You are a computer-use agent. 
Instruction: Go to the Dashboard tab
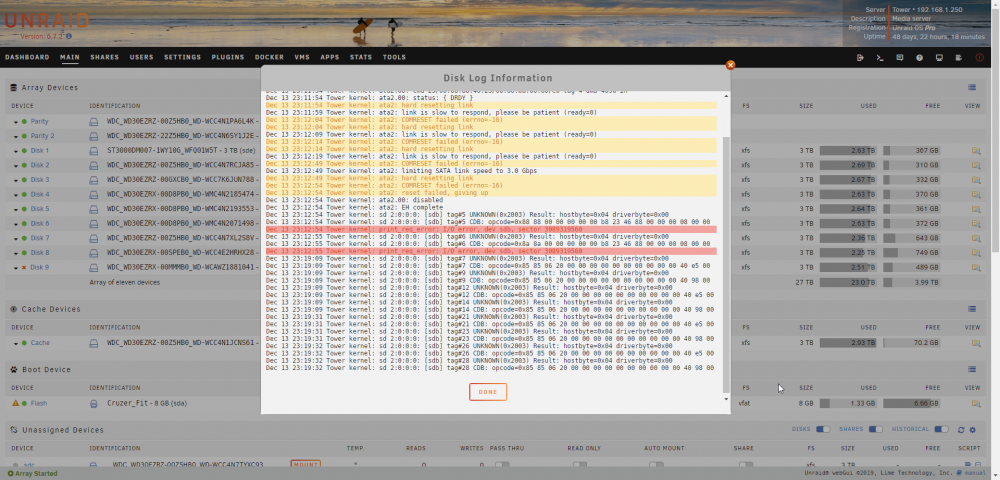point(27,57)
